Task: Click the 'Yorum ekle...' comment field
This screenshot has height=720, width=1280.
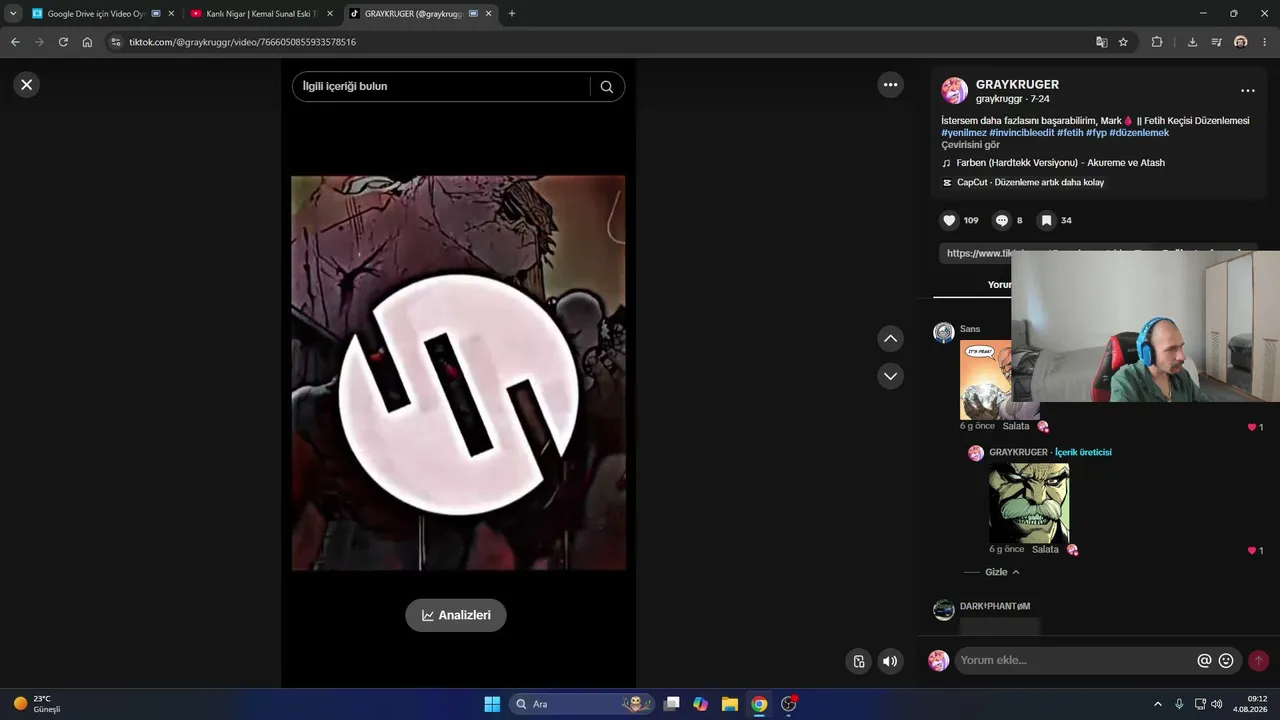Action: point(1075,661)
